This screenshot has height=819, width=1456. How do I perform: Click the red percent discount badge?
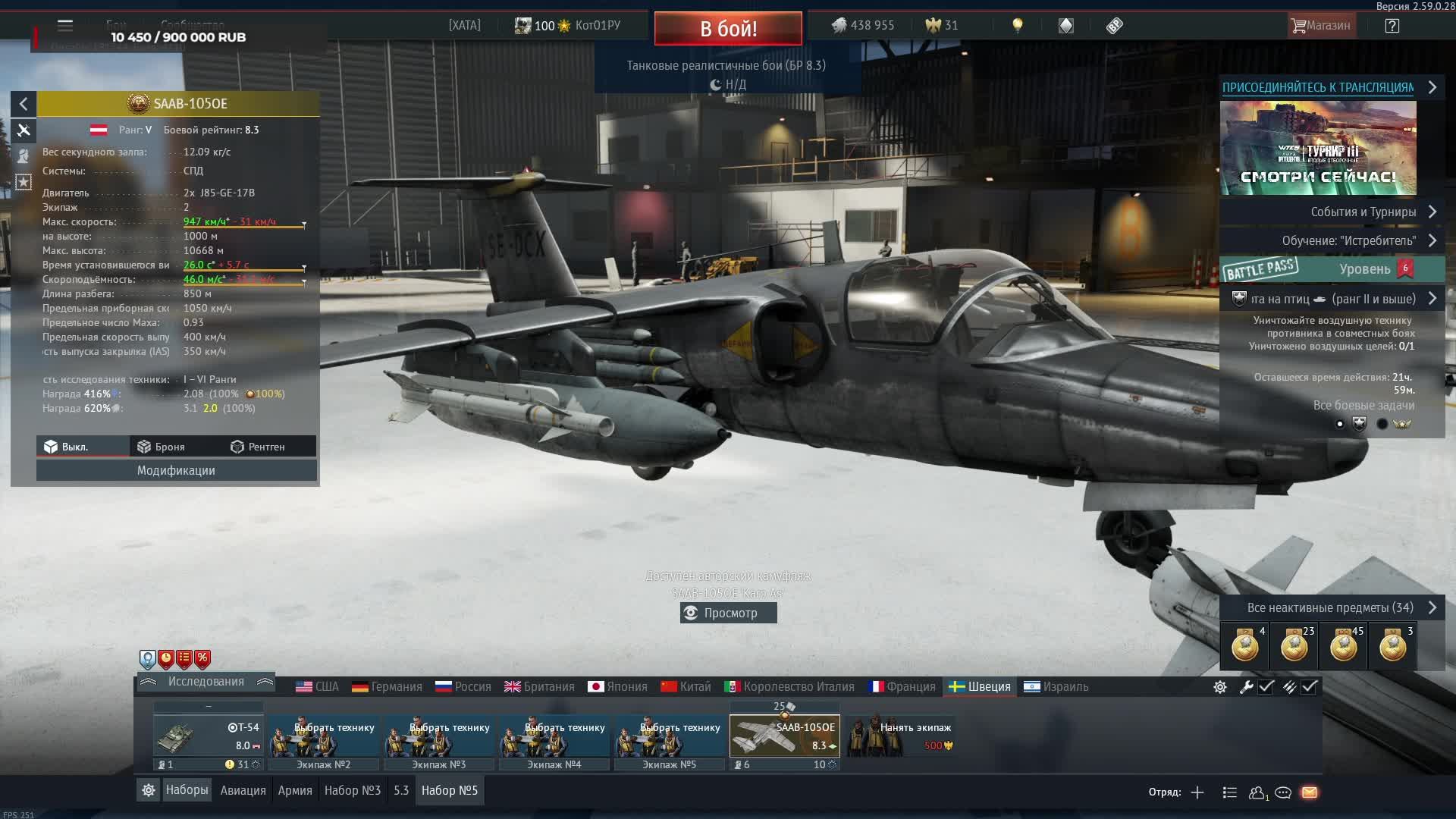click(x=202, y=659)
